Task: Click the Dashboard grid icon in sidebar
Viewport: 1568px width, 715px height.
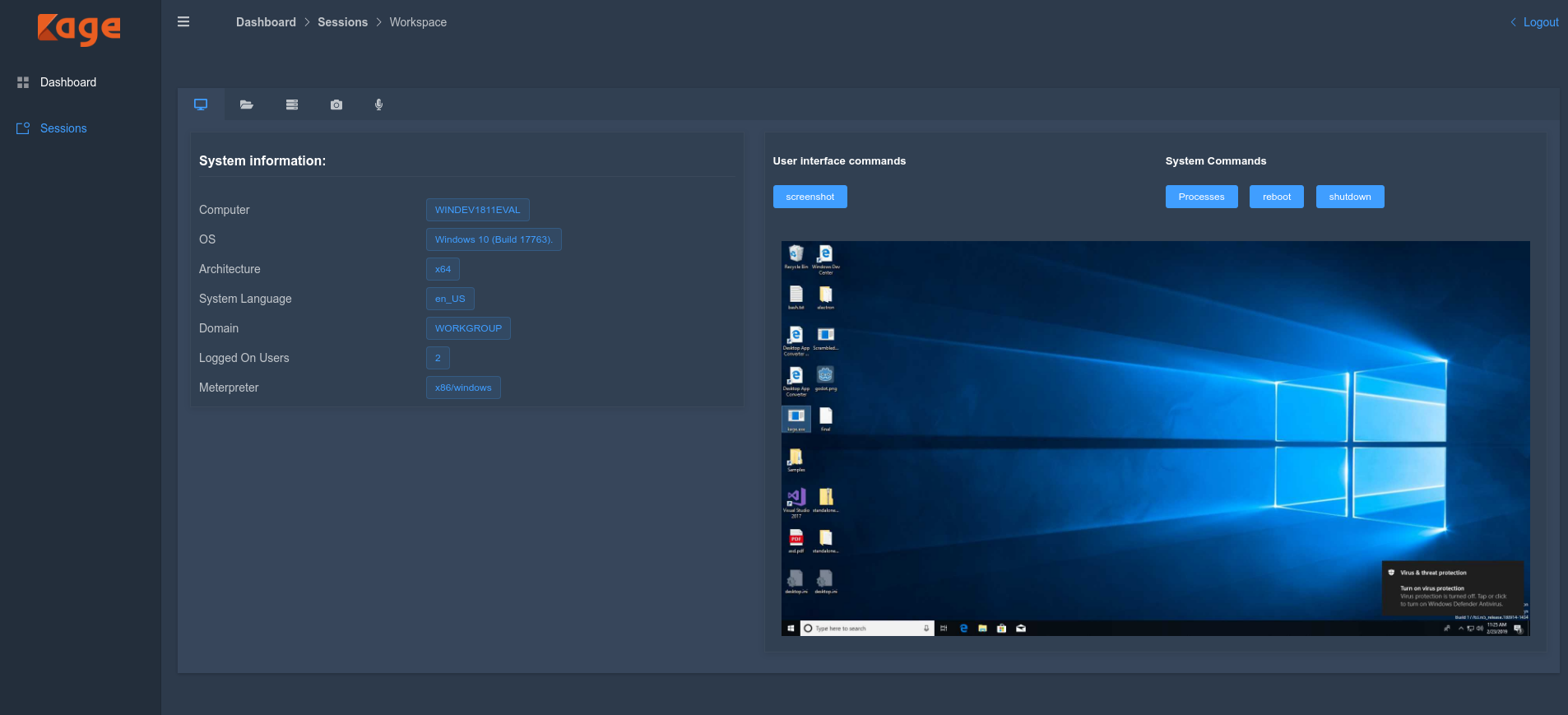Action: point(23,82)
